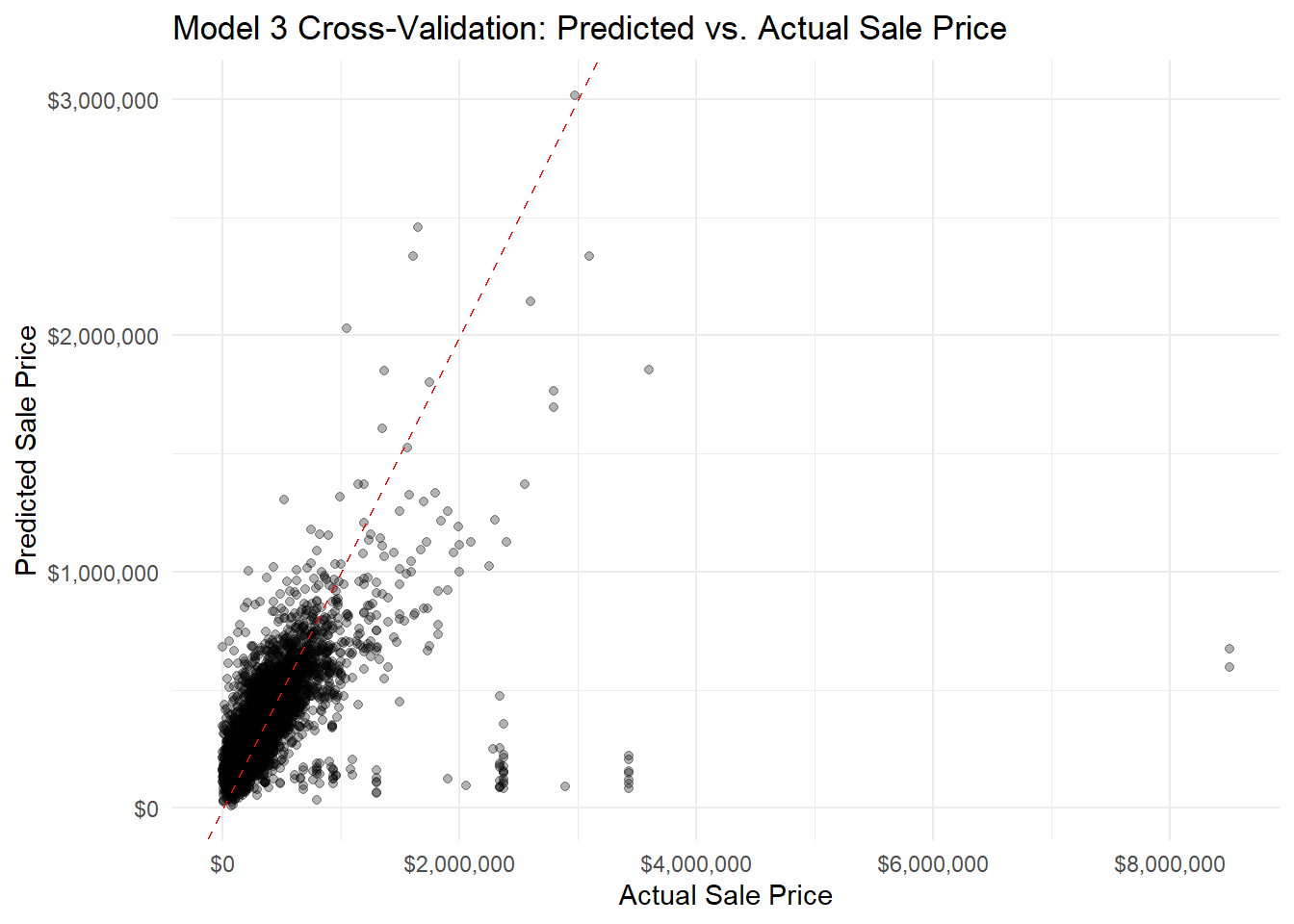Viewport: 1294px width, 924px height.
Task: Click the data point at $1M actual, $2M predicted
Action: click(x=347, y=328)
